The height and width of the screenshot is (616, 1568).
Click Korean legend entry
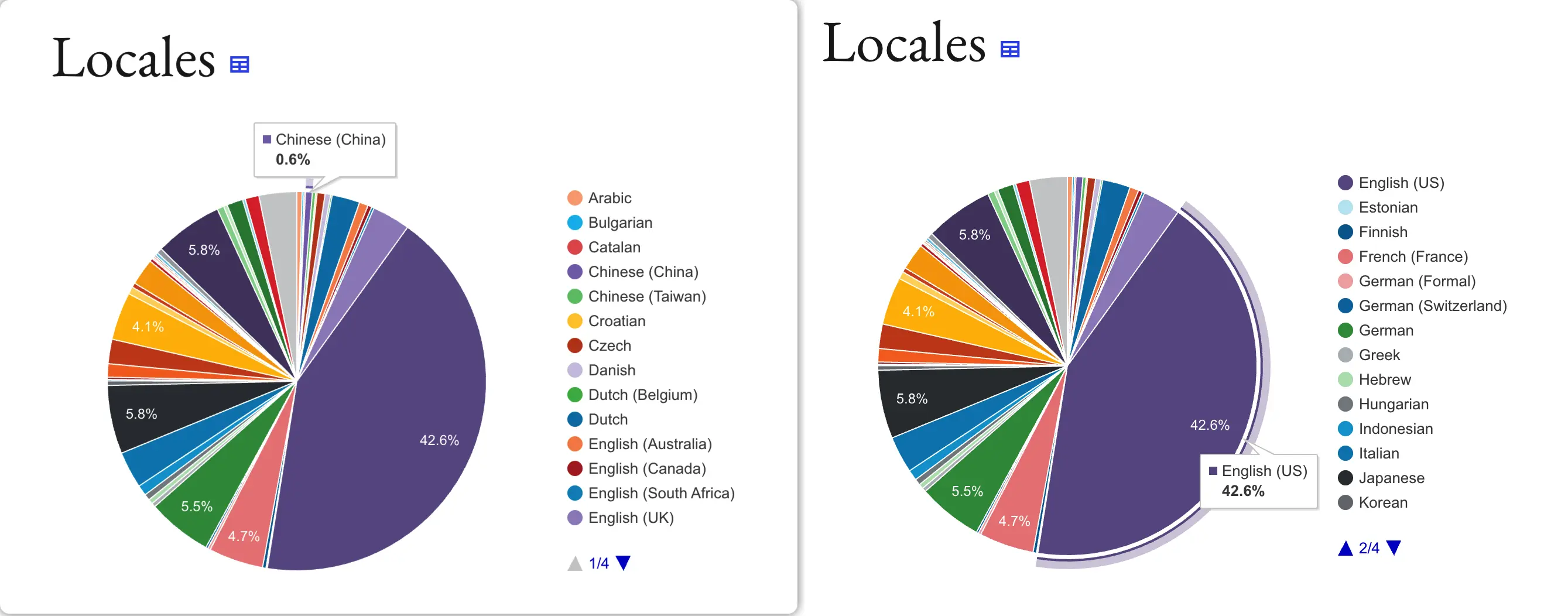pos(1373,502)
